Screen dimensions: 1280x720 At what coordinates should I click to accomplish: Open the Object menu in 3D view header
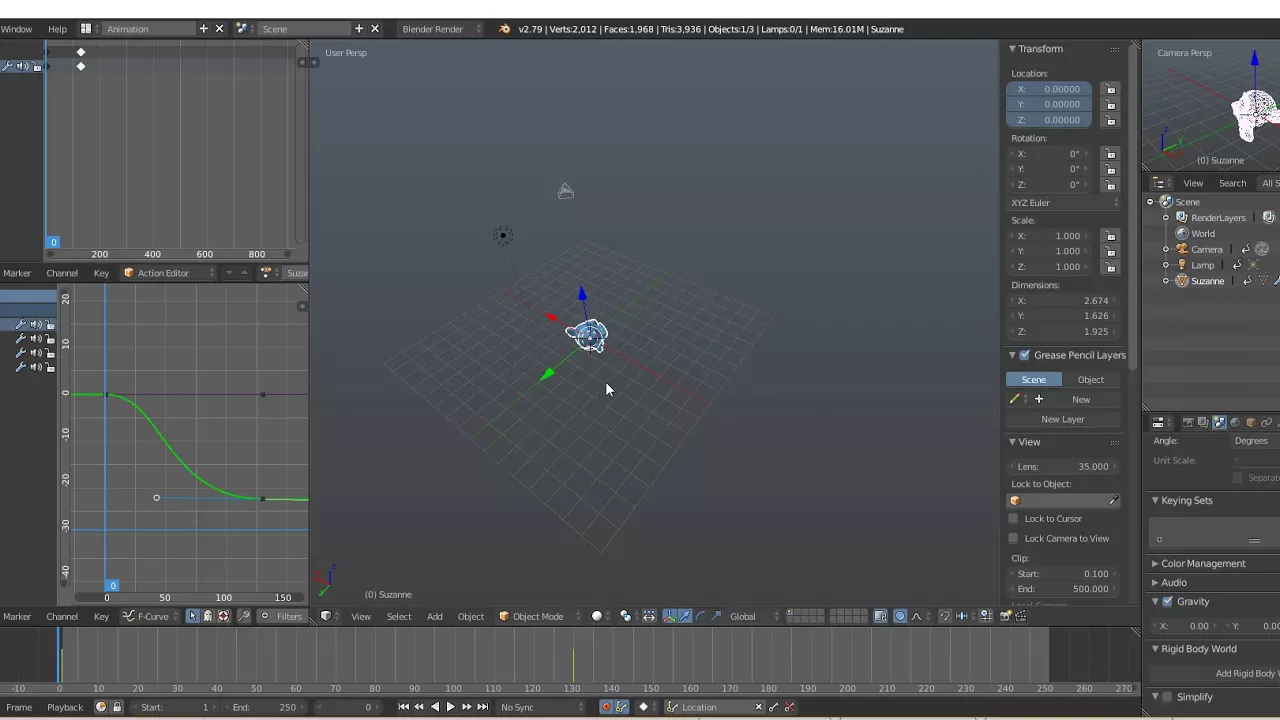click(471, 616)
